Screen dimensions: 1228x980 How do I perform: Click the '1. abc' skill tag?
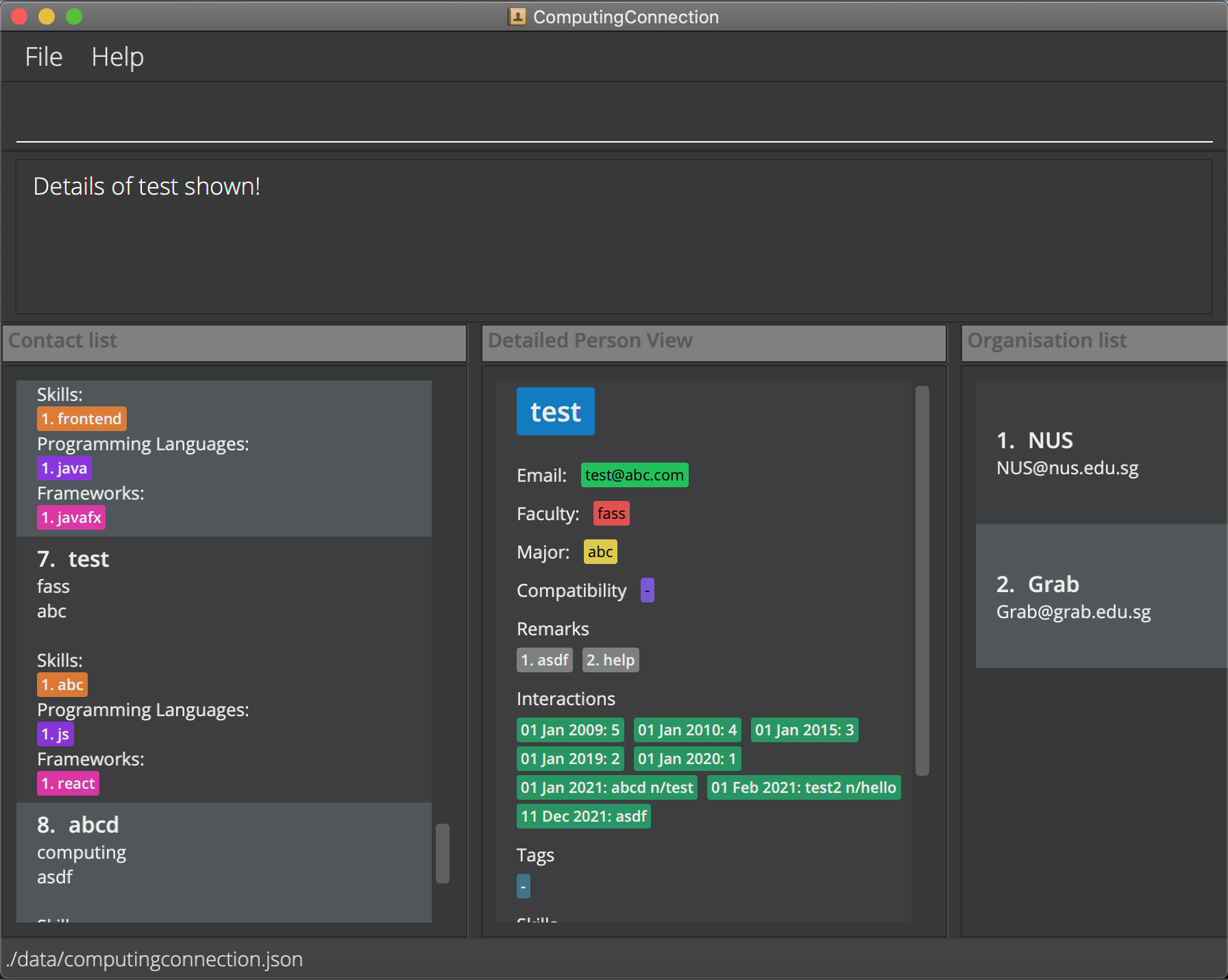(x=62, y=685)
